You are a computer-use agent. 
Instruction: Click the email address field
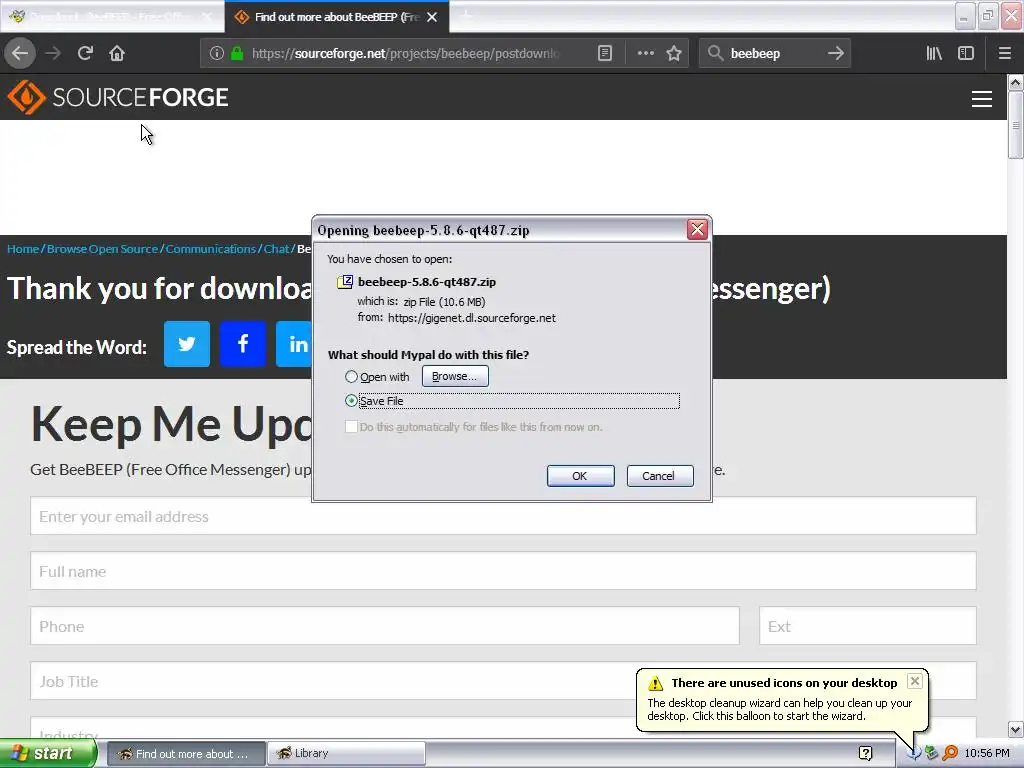pos(503,516)
